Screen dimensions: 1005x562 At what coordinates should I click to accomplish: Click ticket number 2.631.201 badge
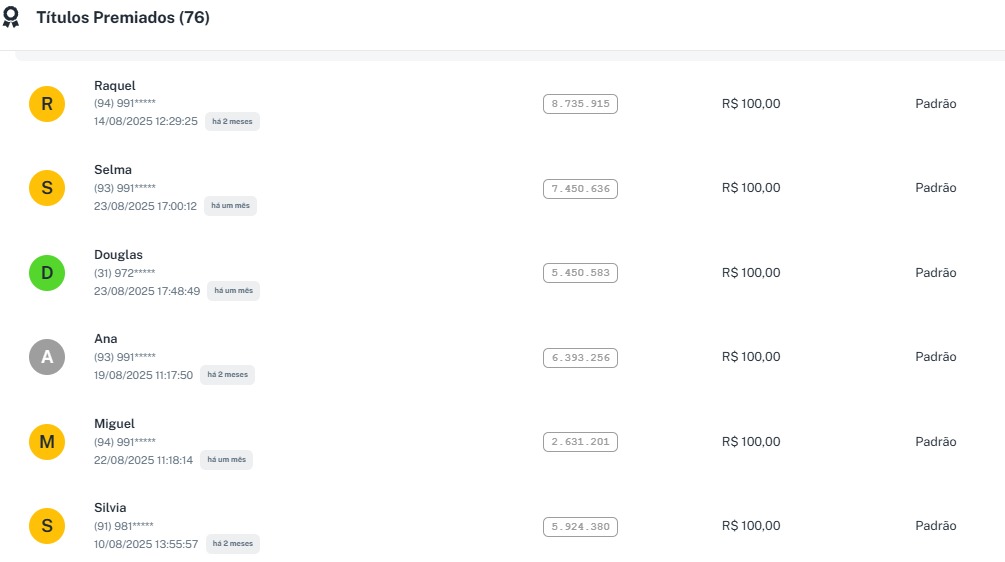(580, 442)
